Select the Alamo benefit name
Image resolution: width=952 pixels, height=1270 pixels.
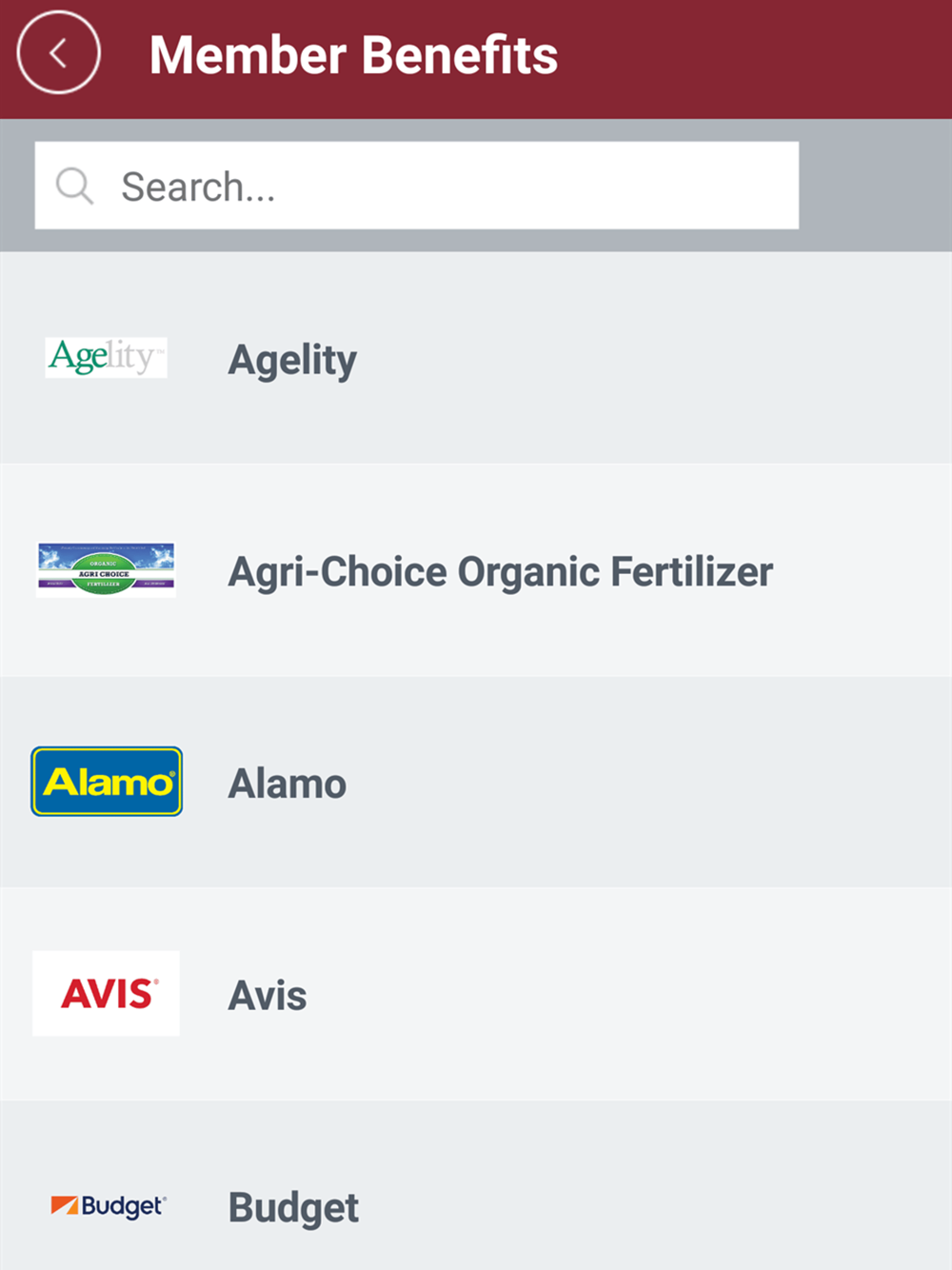coord(287,784)
